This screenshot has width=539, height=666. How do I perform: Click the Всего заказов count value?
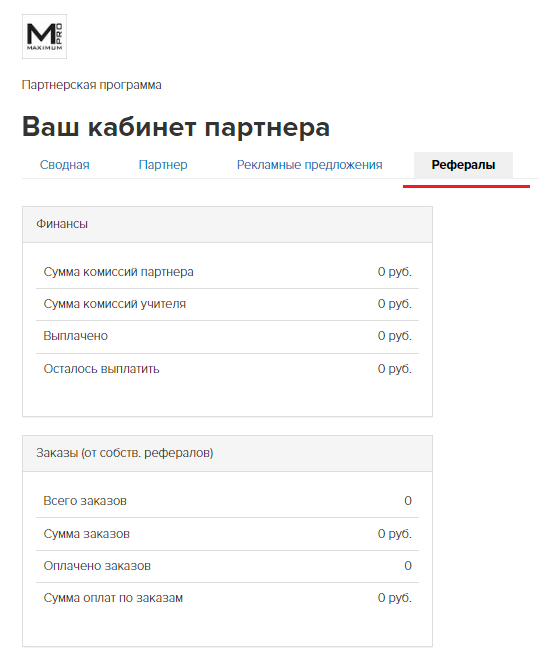click(408, 501)
